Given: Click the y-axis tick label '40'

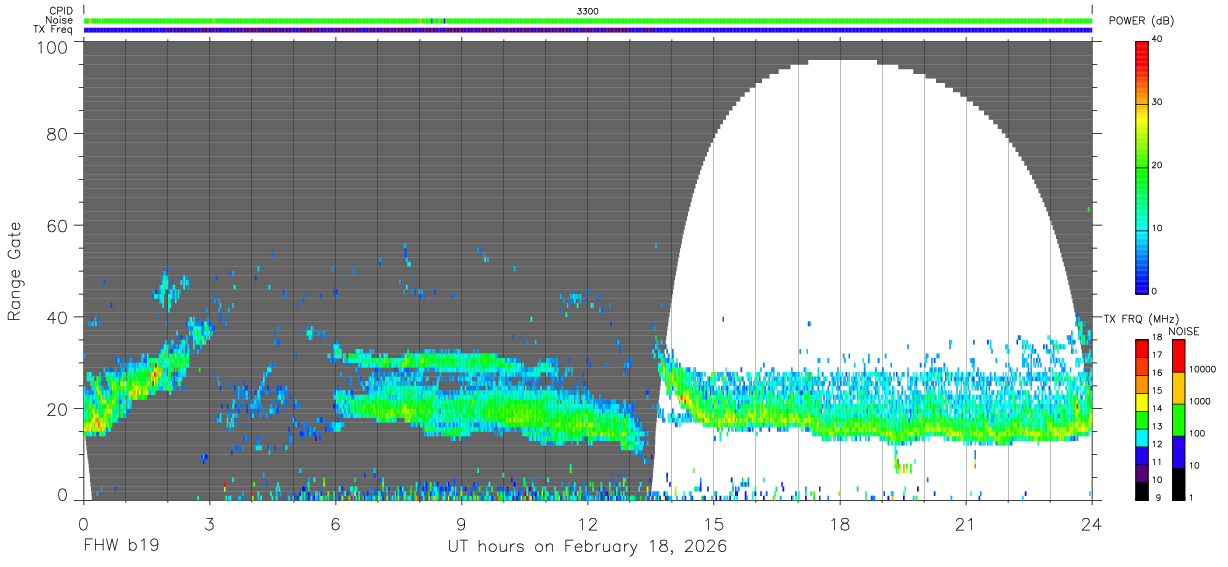Looking at the screenshot, I should (x=57, y=317).
